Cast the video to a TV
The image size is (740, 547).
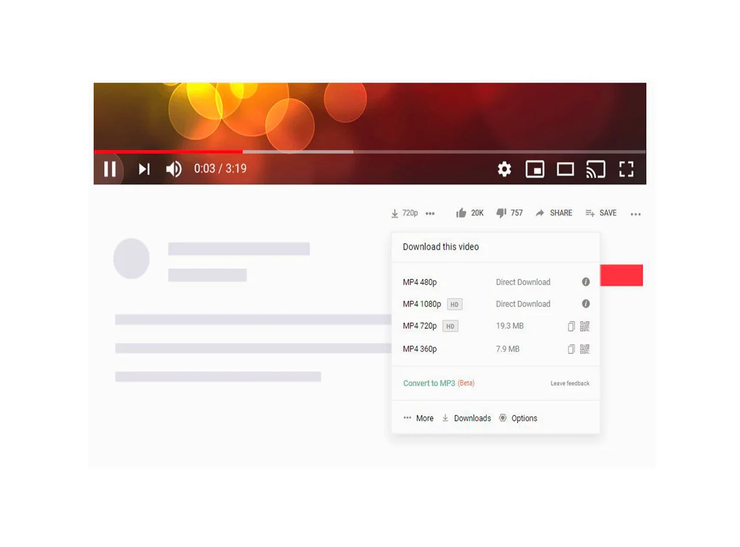click(596, 169)
